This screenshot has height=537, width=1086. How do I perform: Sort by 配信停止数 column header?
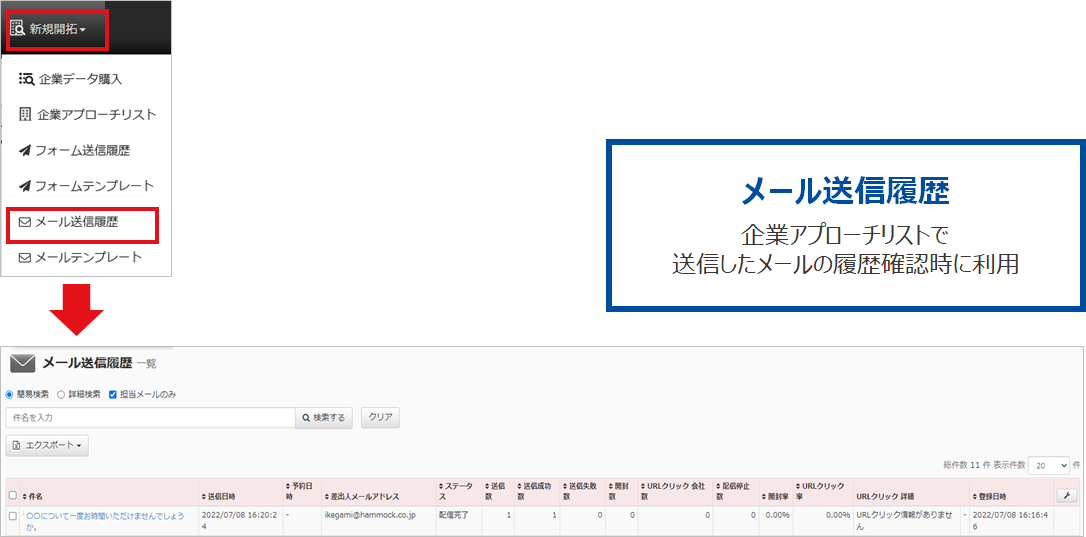[733, 491]
